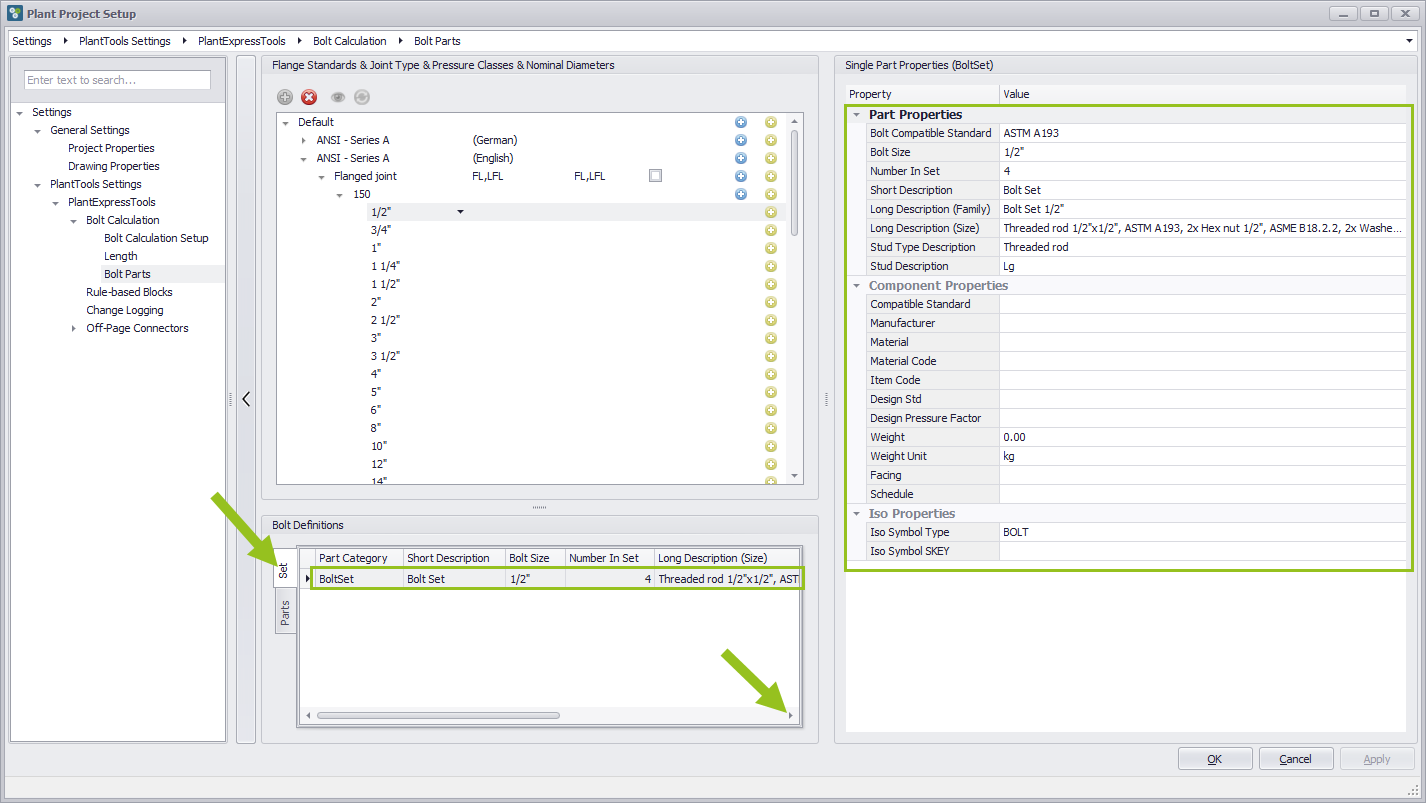Collapse the ANSI - Series A (English) node
This screenshot has width=1426, height=803.
click(x=304, y=158)
